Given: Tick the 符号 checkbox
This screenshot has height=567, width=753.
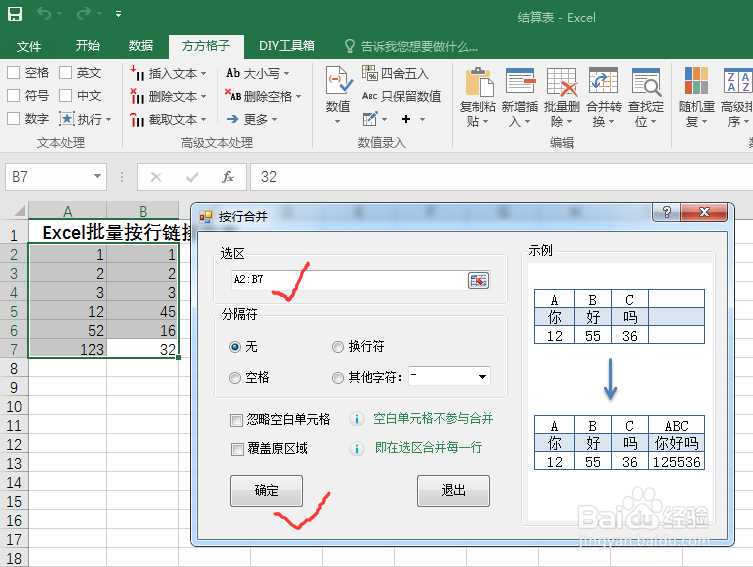Looking at the screenshot, I should tap(13, 96).
